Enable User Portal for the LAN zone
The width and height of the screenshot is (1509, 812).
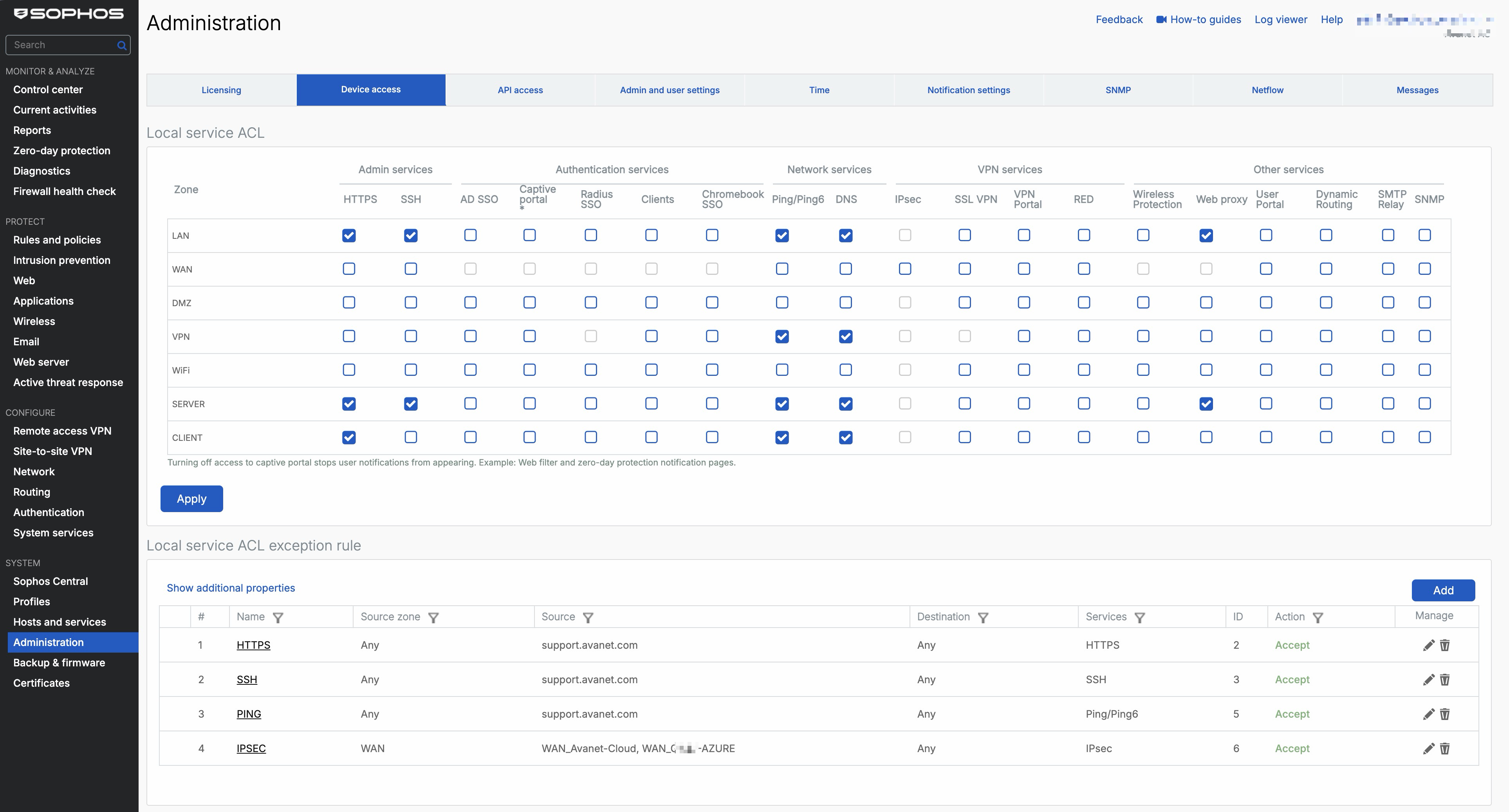(x=1266, y=236)
